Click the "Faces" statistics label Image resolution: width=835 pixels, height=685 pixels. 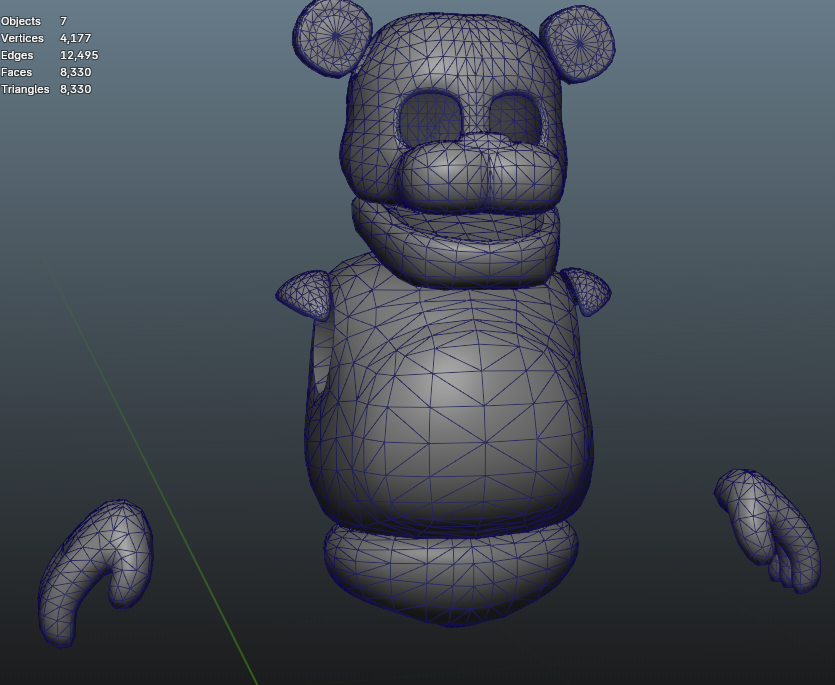click(17, 72)
